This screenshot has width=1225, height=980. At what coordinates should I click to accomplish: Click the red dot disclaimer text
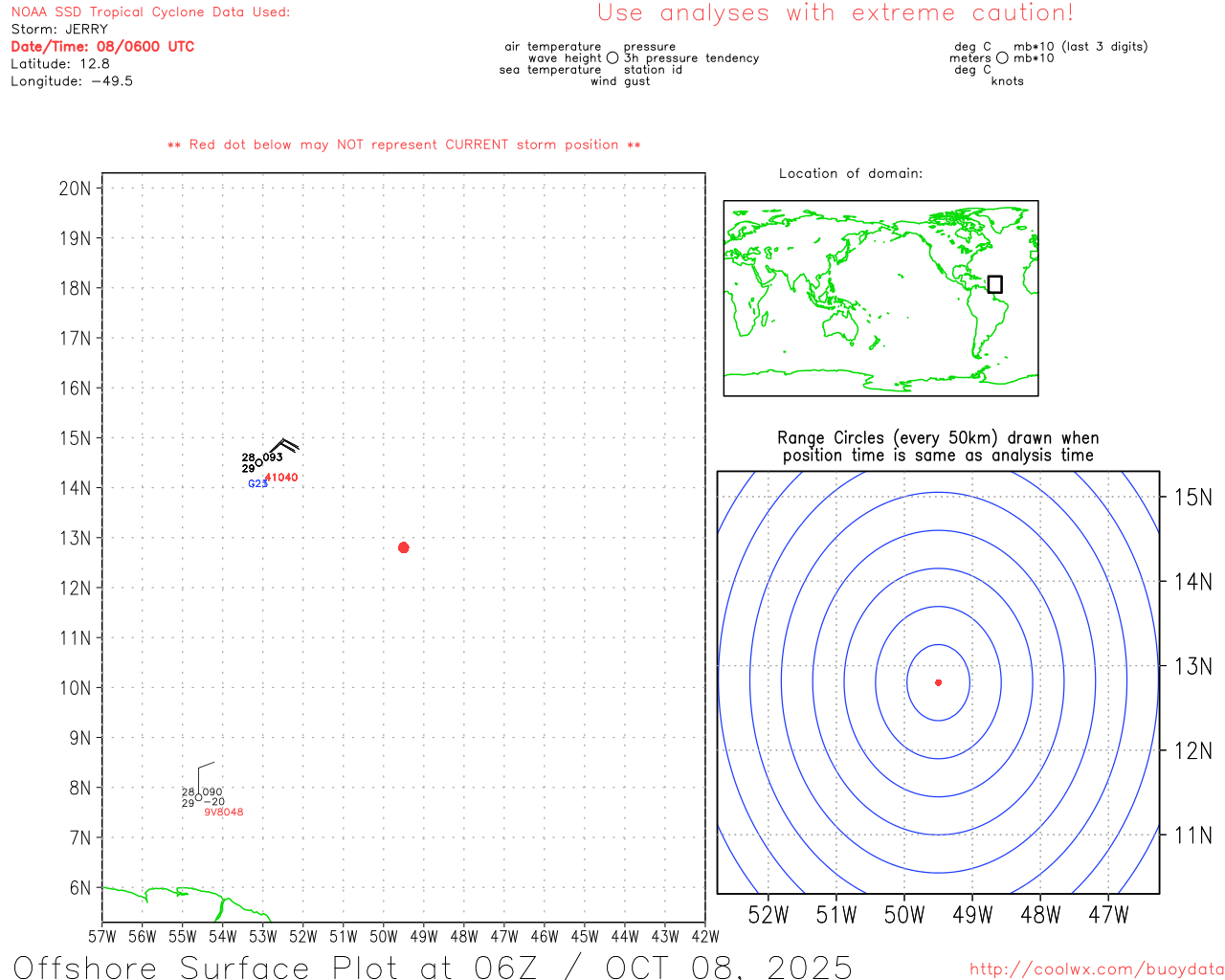pos(404,145)
